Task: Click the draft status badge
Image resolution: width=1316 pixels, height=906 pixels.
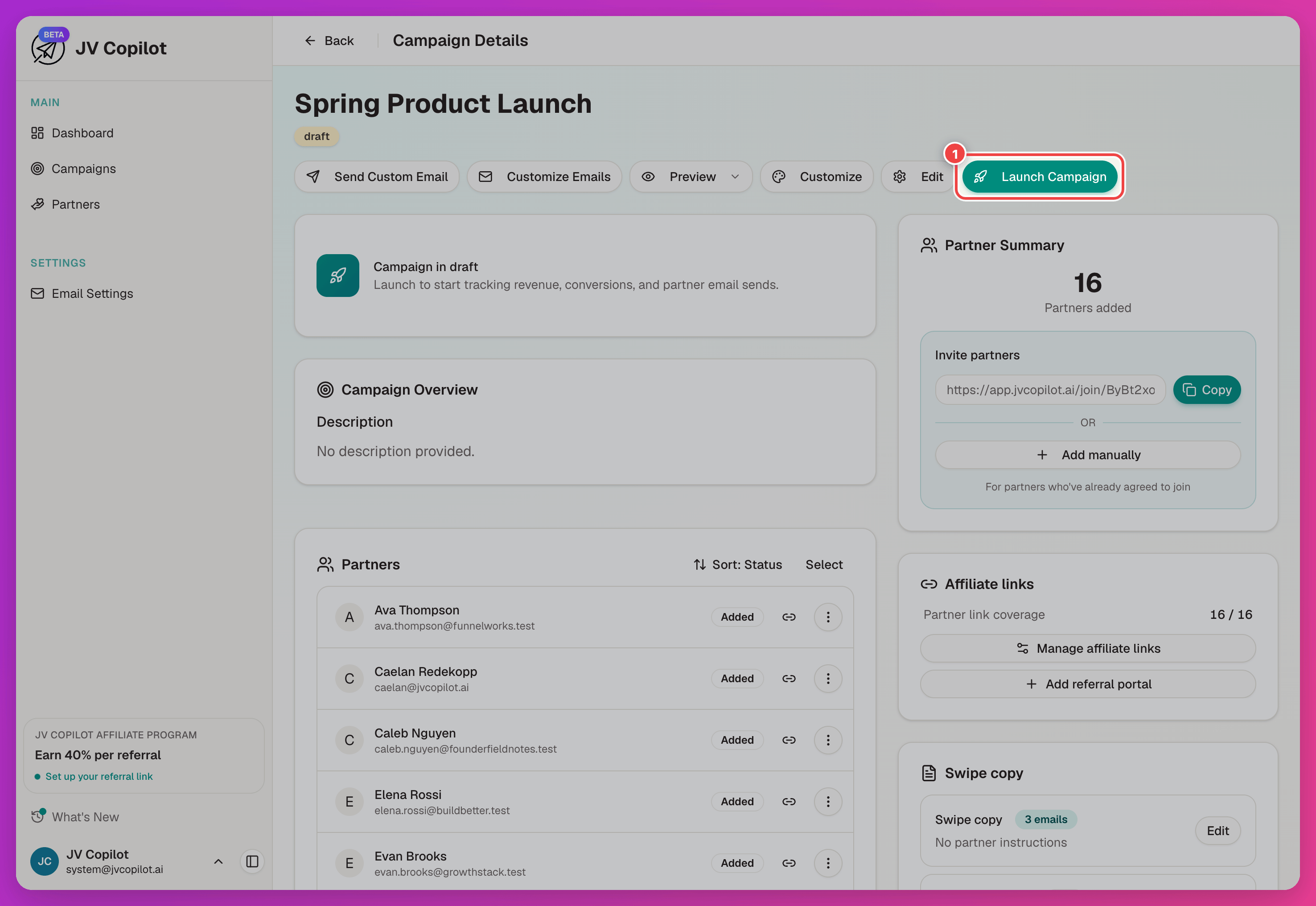Action: pyautogui.click(x=317, y=136)
